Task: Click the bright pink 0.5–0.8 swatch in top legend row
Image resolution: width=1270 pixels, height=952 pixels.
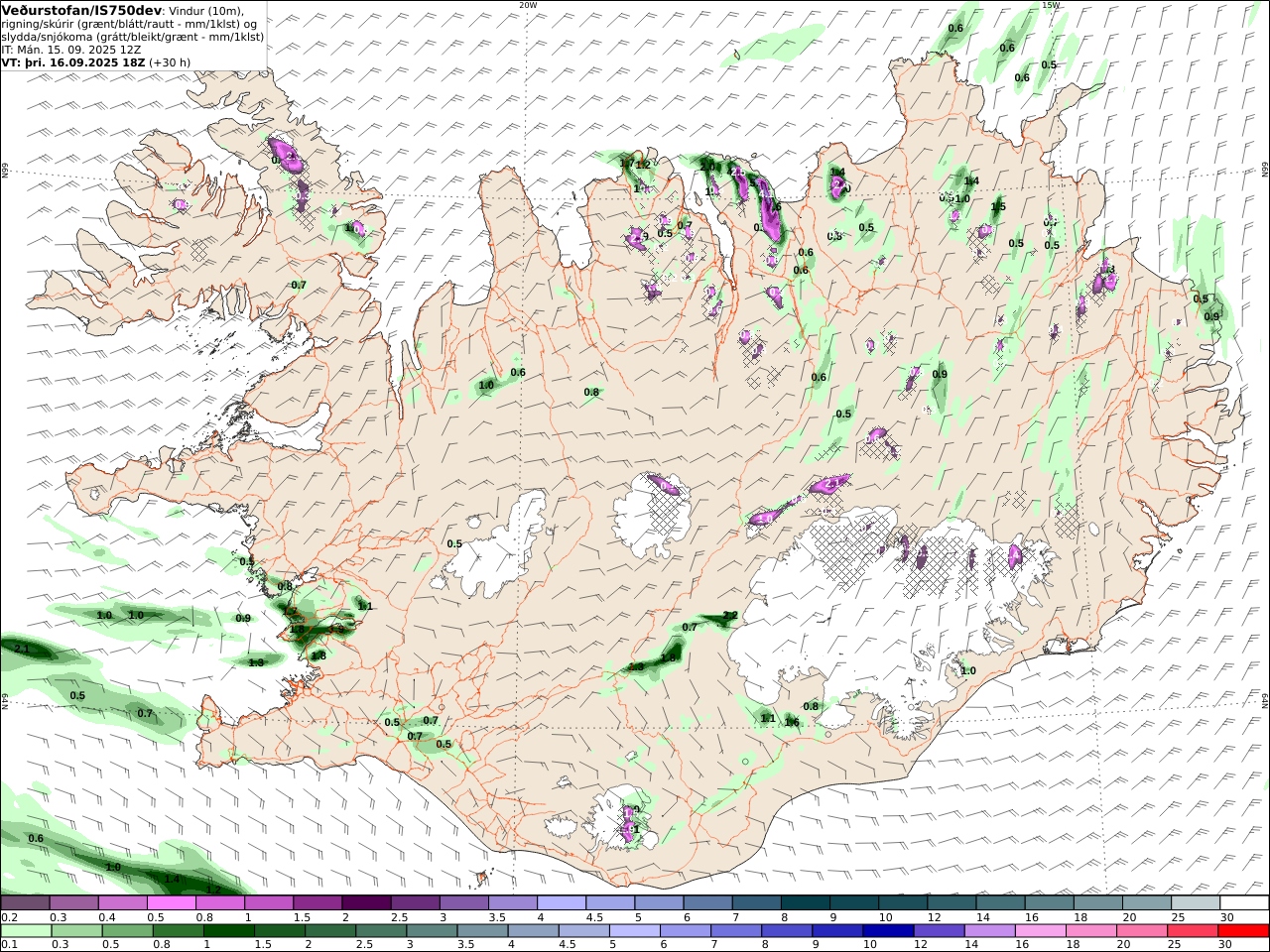Action: [172, 903]
